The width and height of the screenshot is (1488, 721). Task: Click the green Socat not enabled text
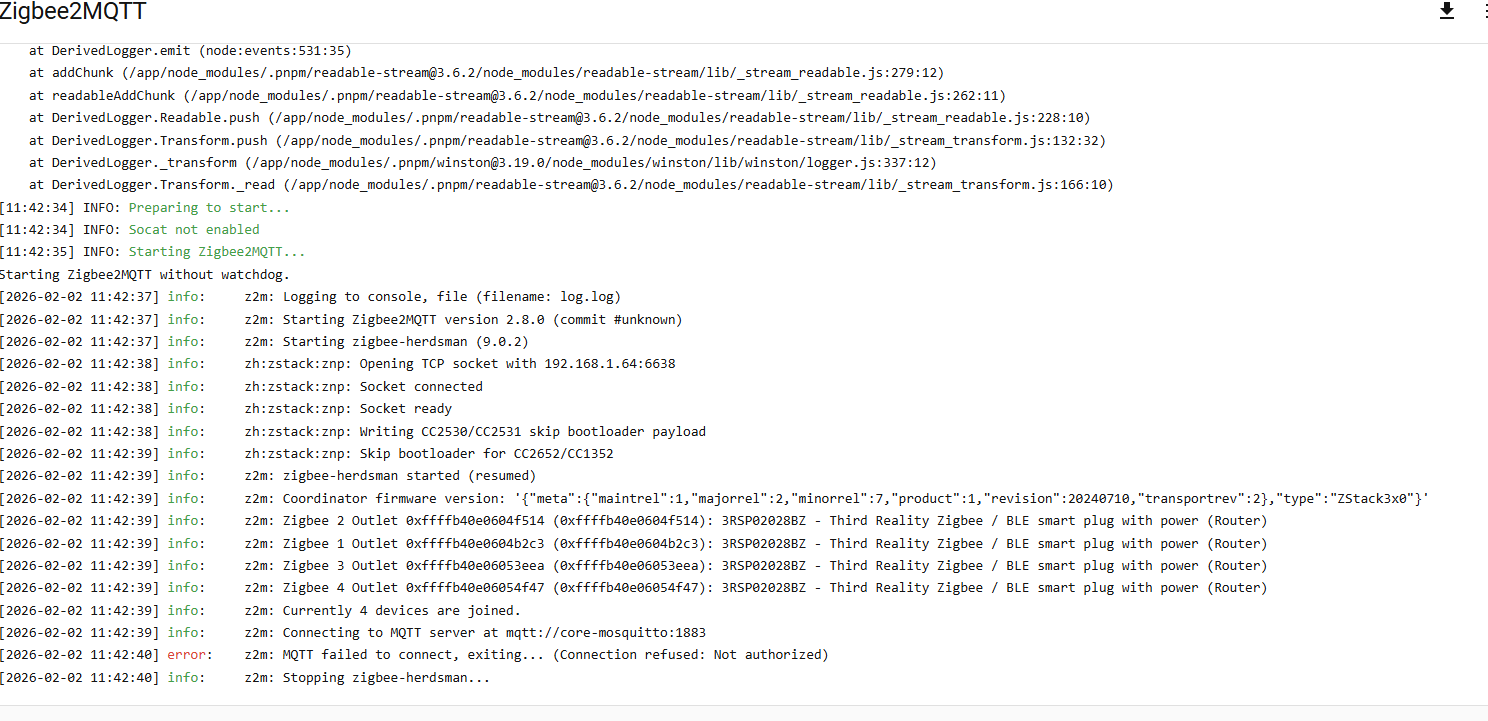pyautogui.click(x=194, y=230)
